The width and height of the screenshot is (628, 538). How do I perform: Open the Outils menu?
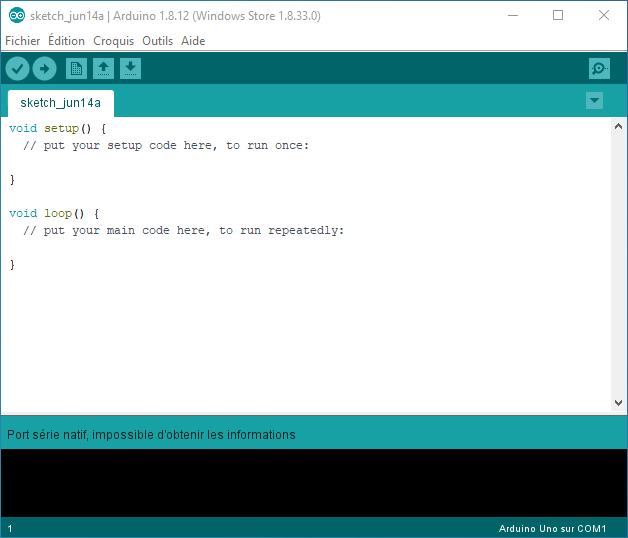157,41
